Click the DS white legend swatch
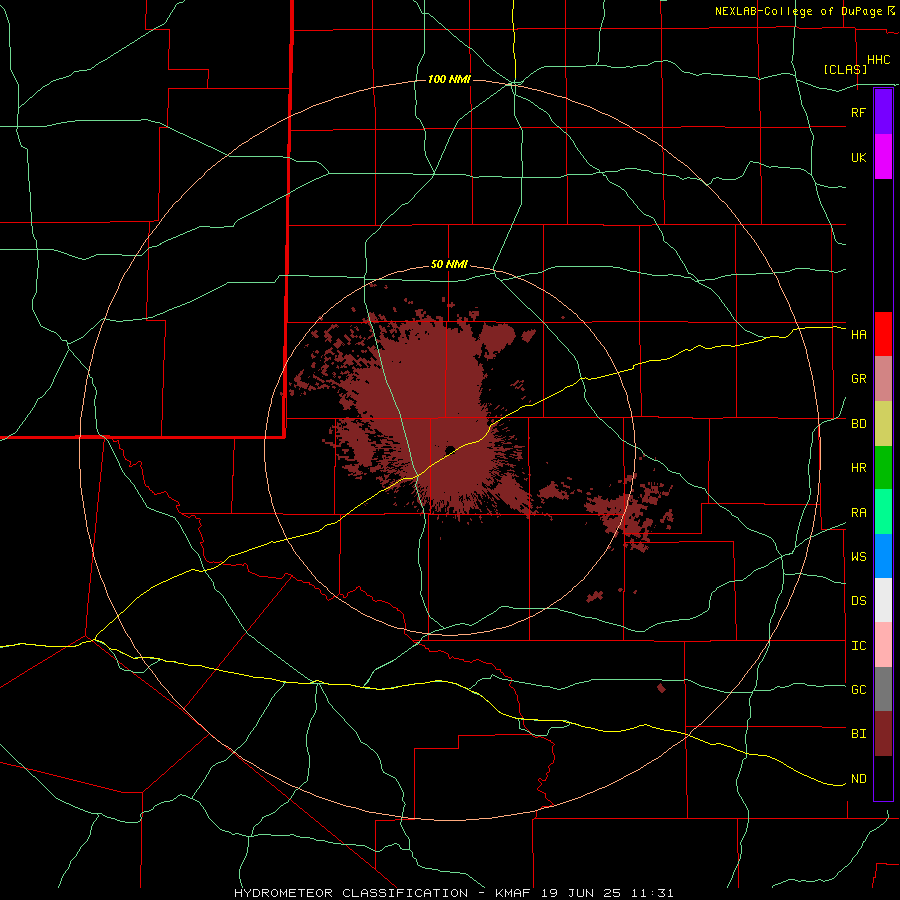 883,600
